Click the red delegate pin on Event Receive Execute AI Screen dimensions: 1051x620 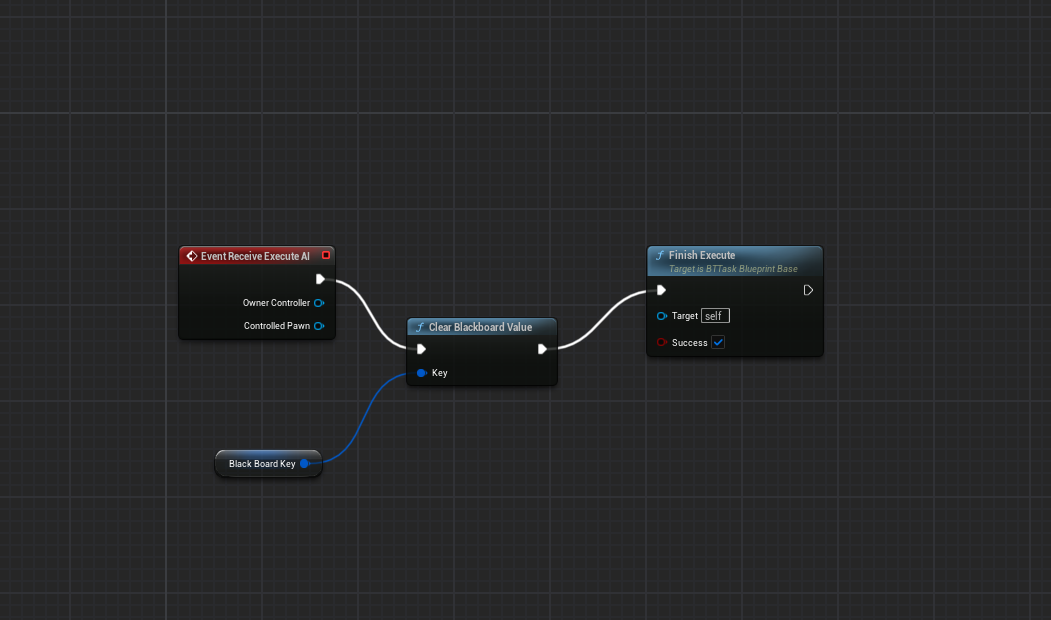325,256
